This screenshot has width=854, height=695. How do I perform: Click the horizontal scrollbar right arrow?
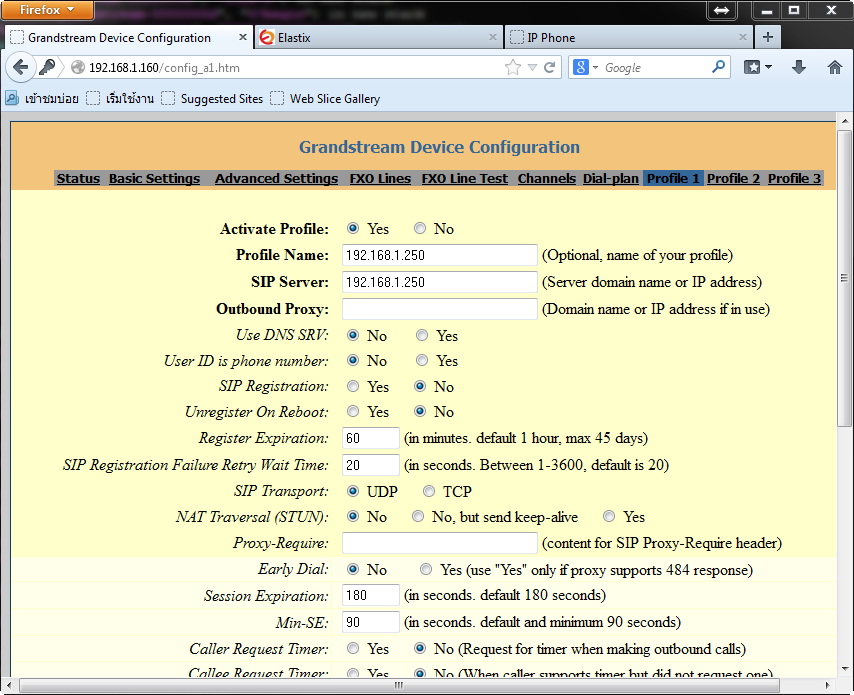(828, 685)
